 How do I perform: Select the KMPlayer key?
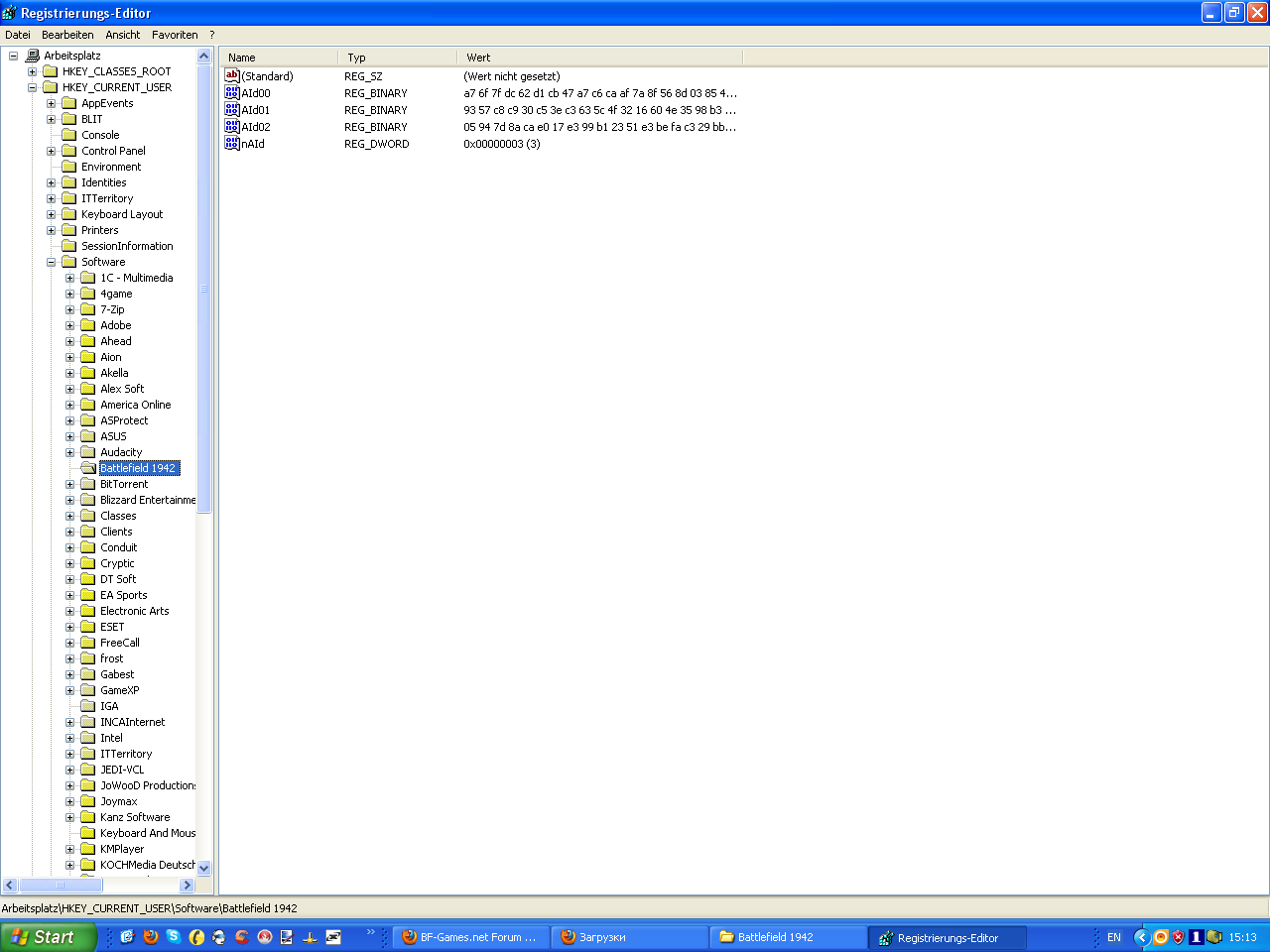[122, 849]
